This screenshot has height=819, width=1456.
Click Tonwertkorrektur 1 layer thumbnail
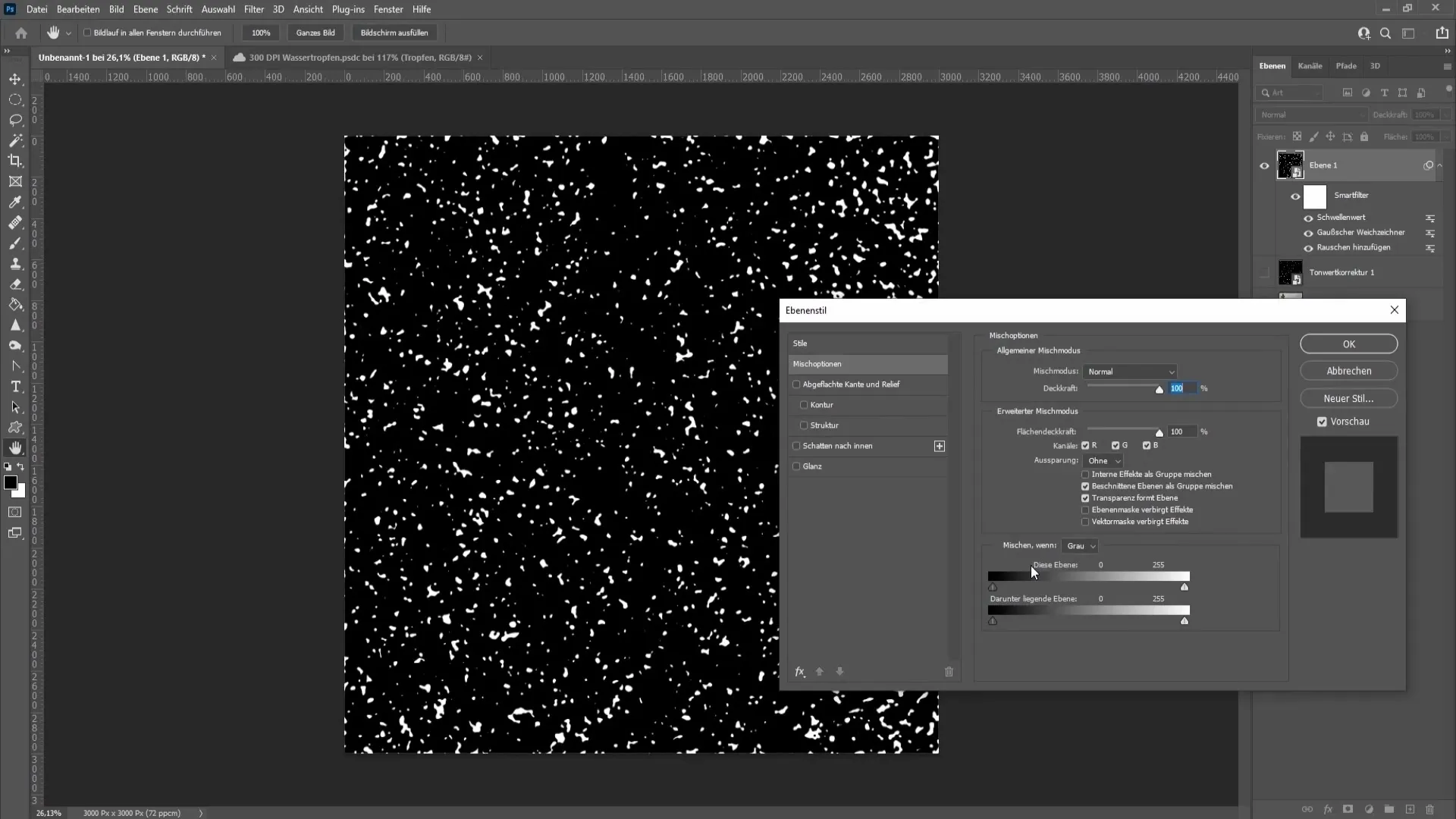tap(1291, 272)
